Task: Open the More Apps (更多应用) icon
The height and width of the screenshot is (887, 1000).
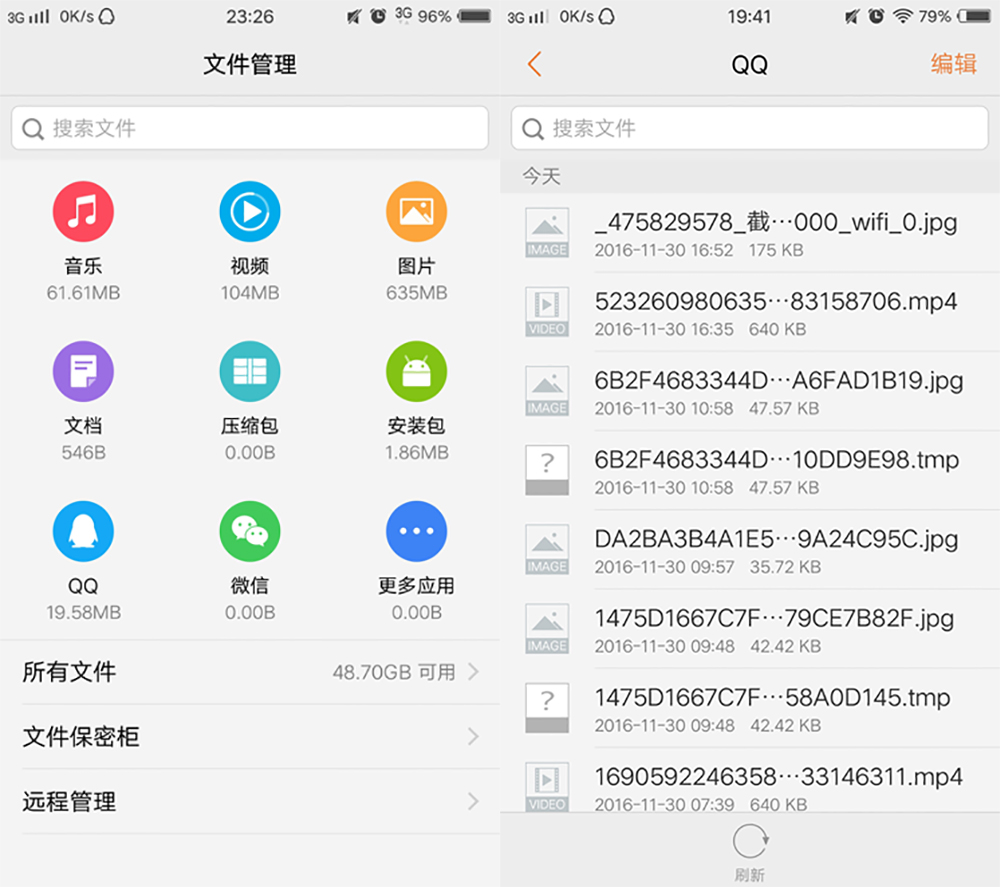Action: 416,531
